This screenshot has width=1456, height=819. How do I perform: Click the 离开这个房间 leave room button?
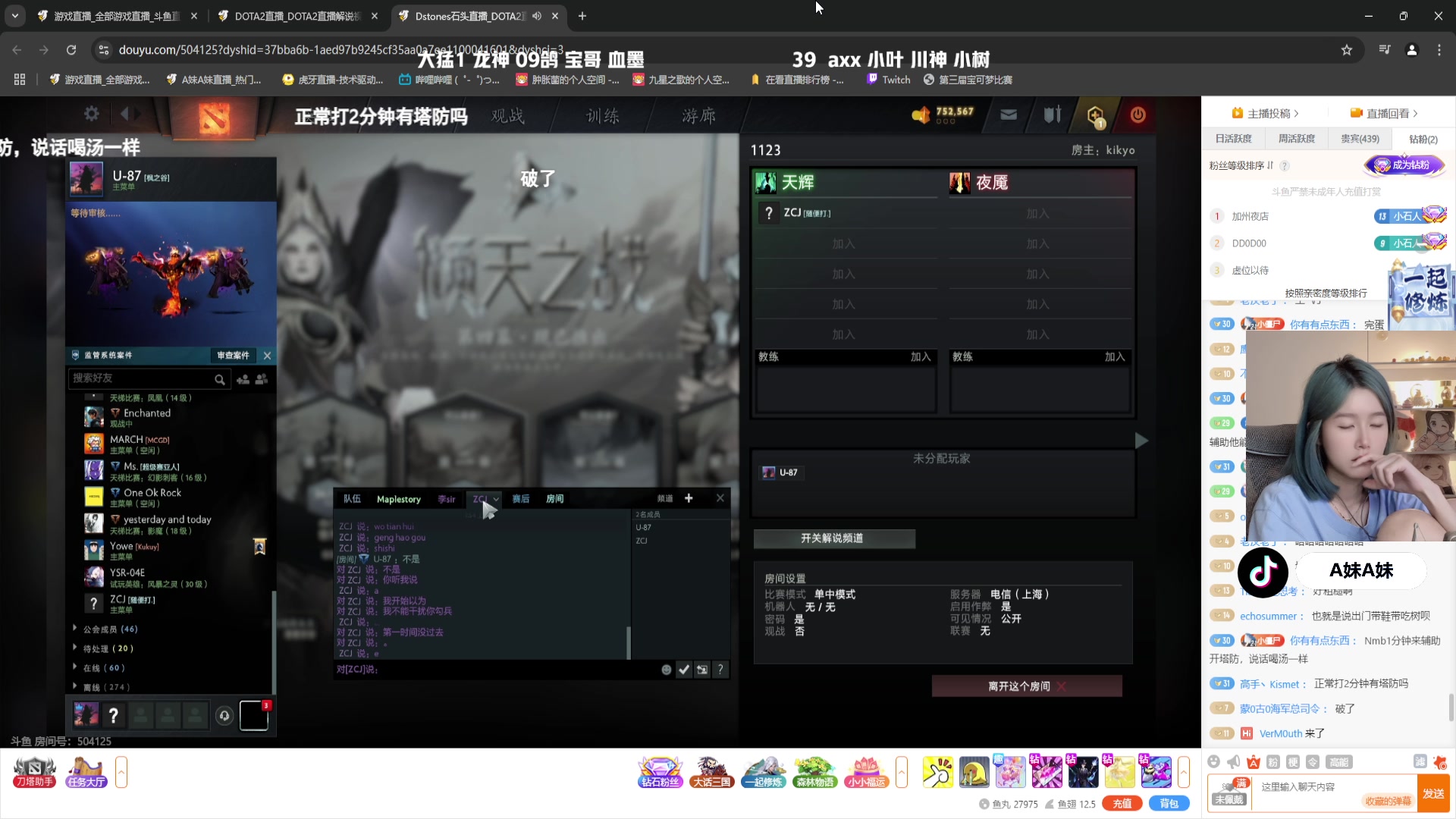1027,685
